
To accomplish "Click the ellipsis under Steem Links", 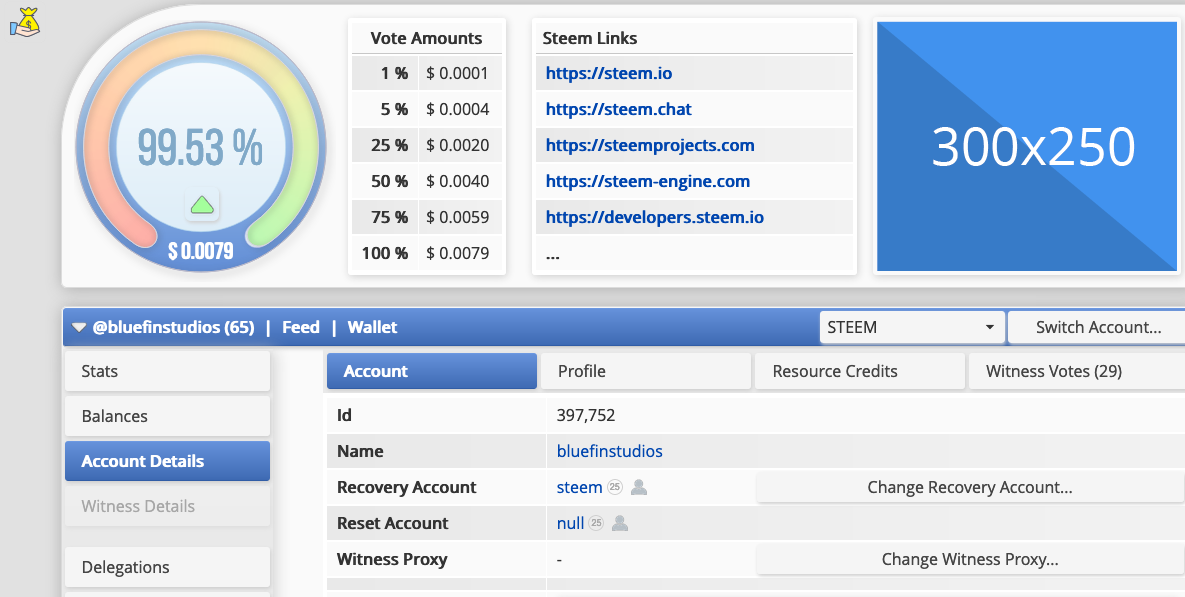I will [552, 255].
